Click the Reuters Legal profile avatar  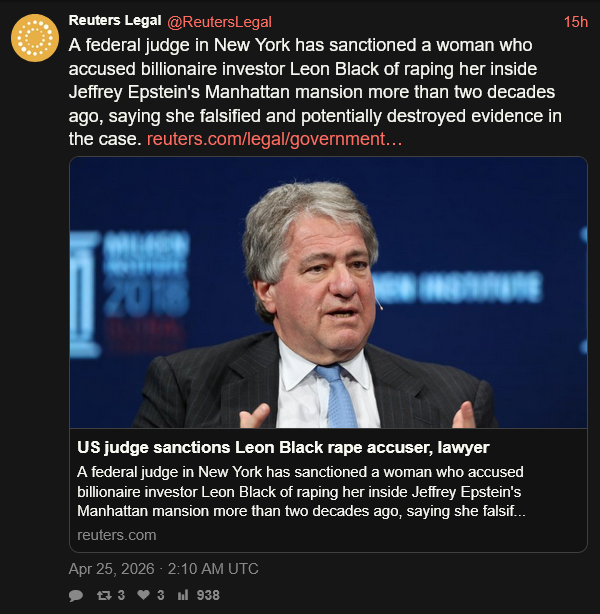(x=35, y=38)
